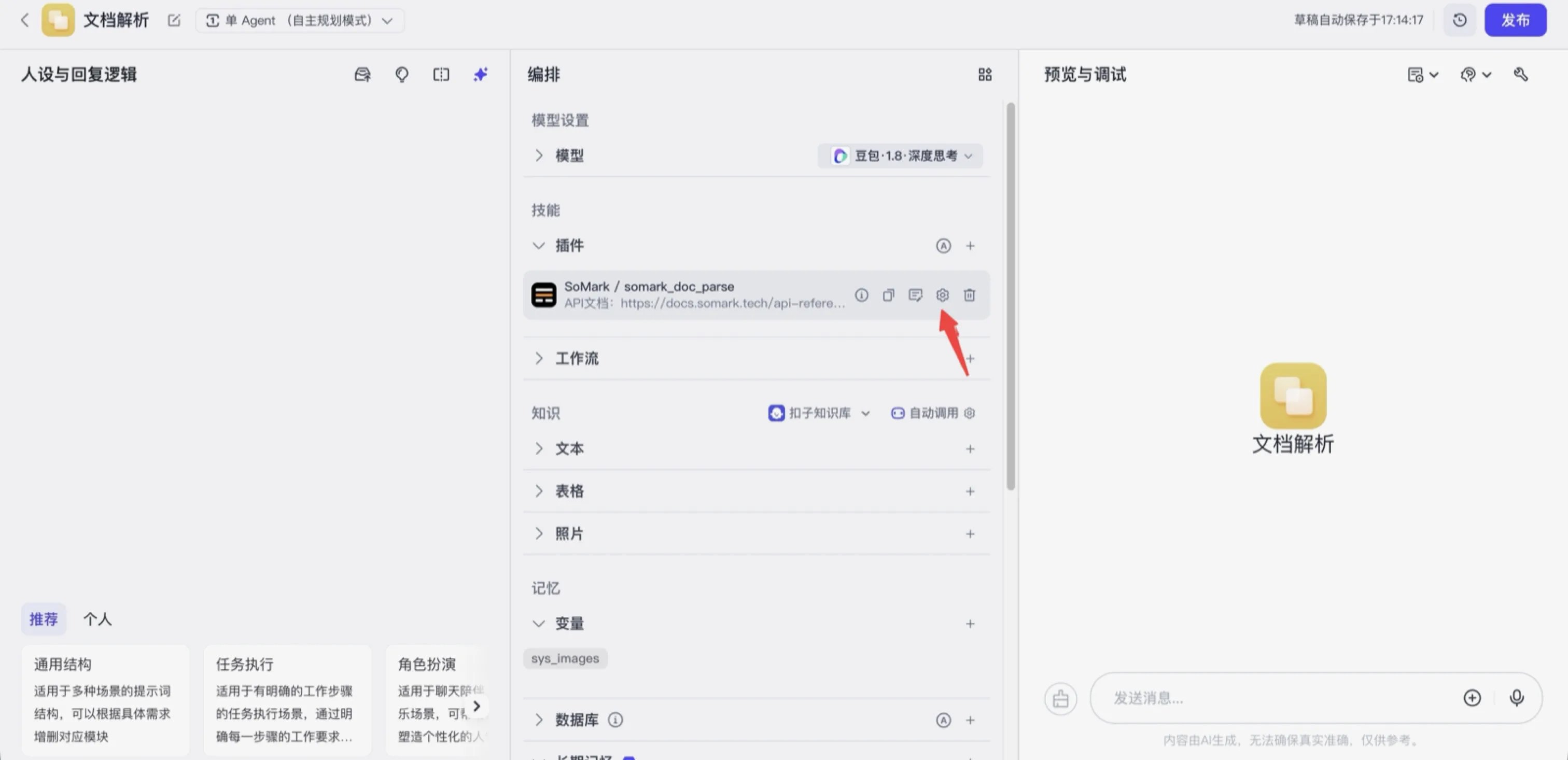Click the AI optimize prompt sparkle icon
Screen dimensions: 1568x760
(481, 75)
